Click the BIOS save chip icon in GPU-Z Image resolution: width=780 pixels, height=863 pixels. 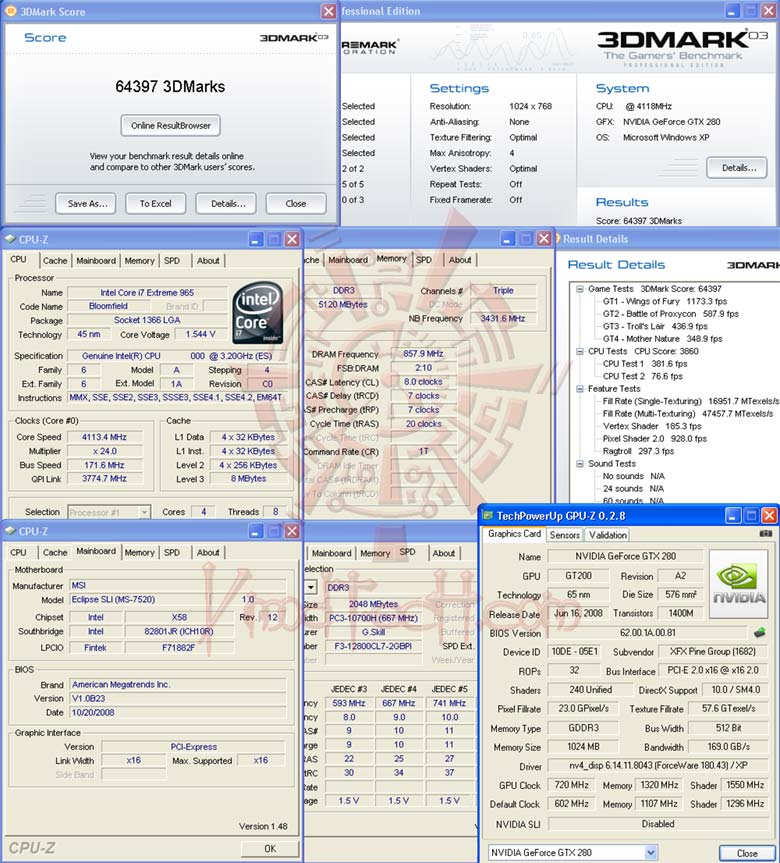pos(760,633)
